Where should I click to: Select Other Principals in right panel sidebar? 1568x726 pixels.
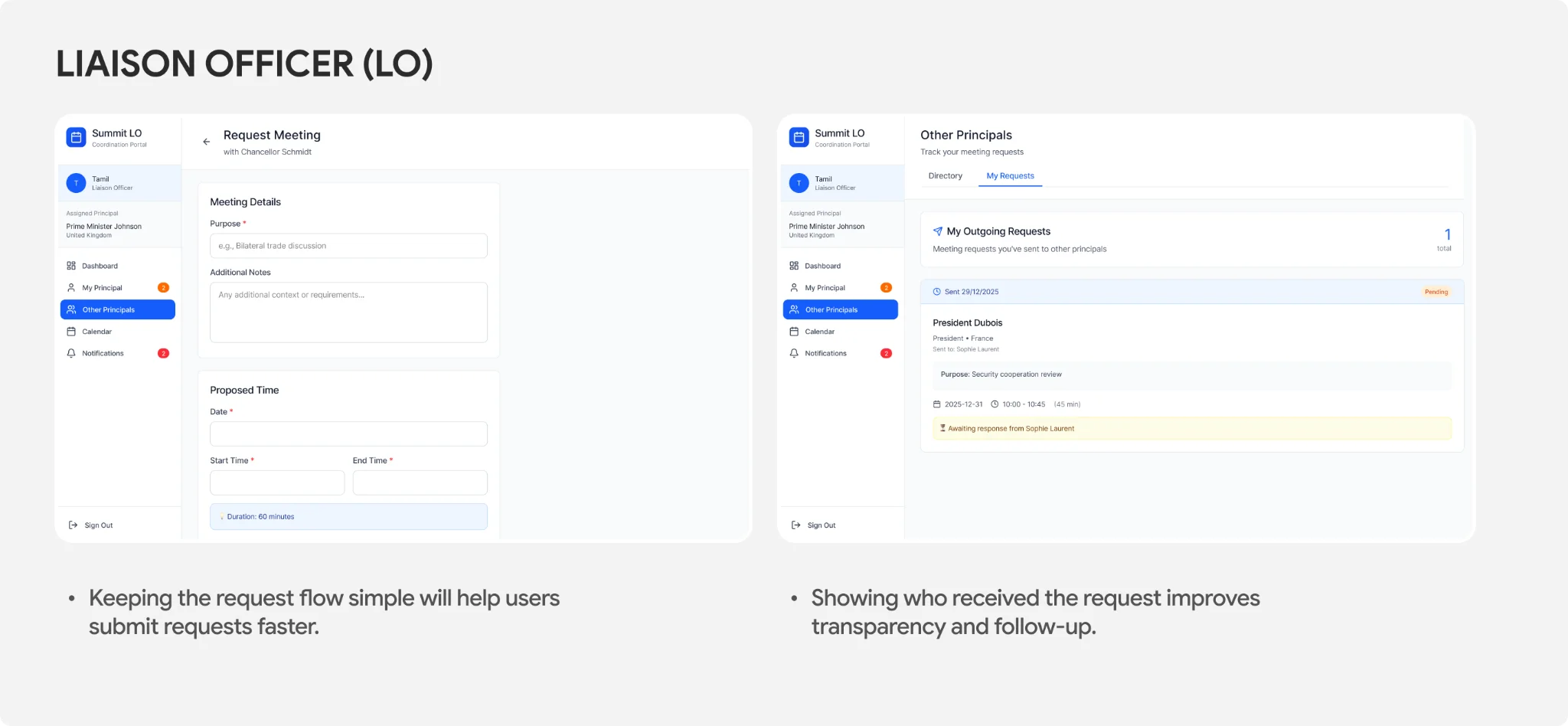click(840, 309)
